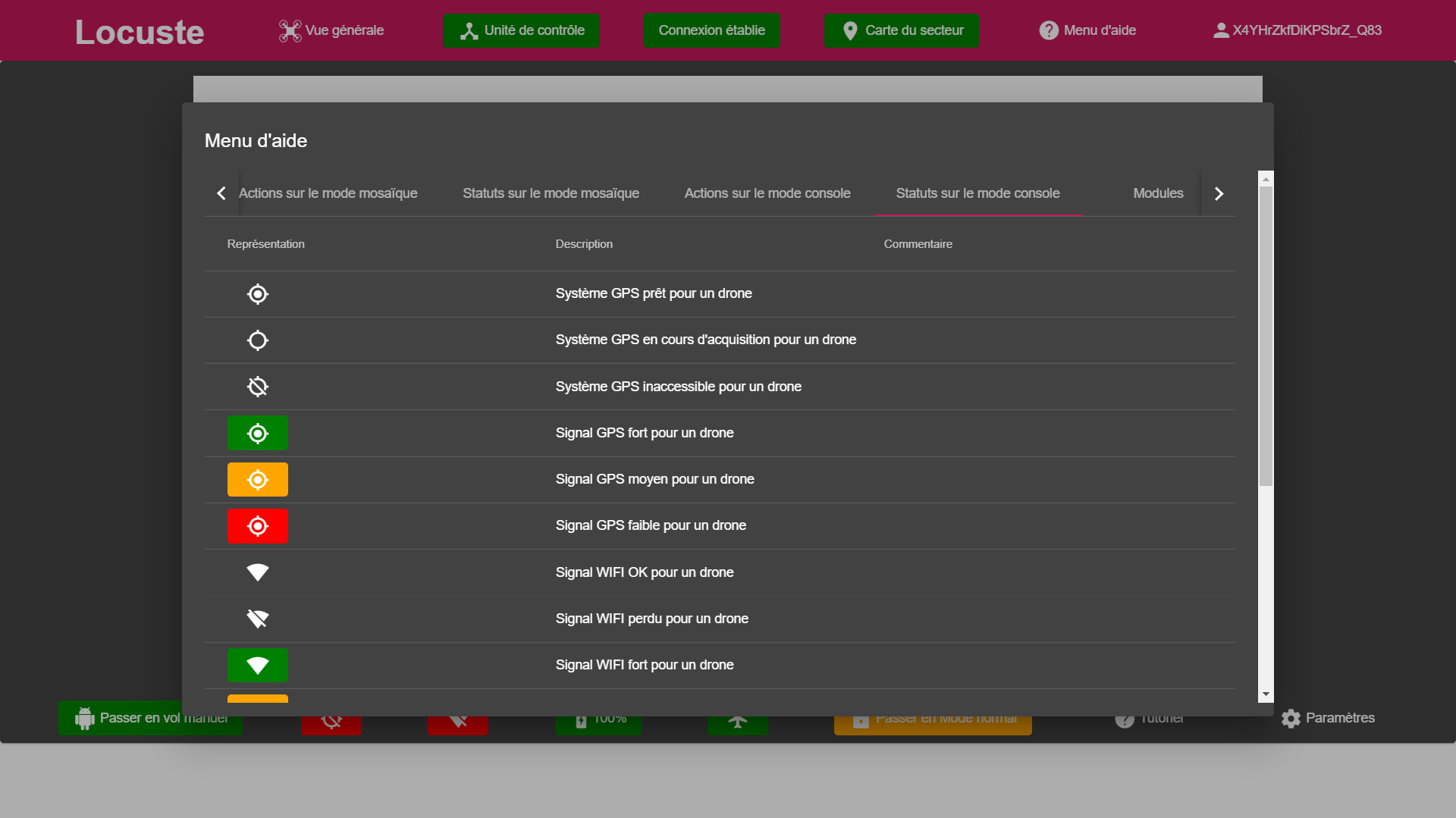
Task: Click the map pin icon in Carte du secteur
Action: pyautogui.click(x=850, y=31)
